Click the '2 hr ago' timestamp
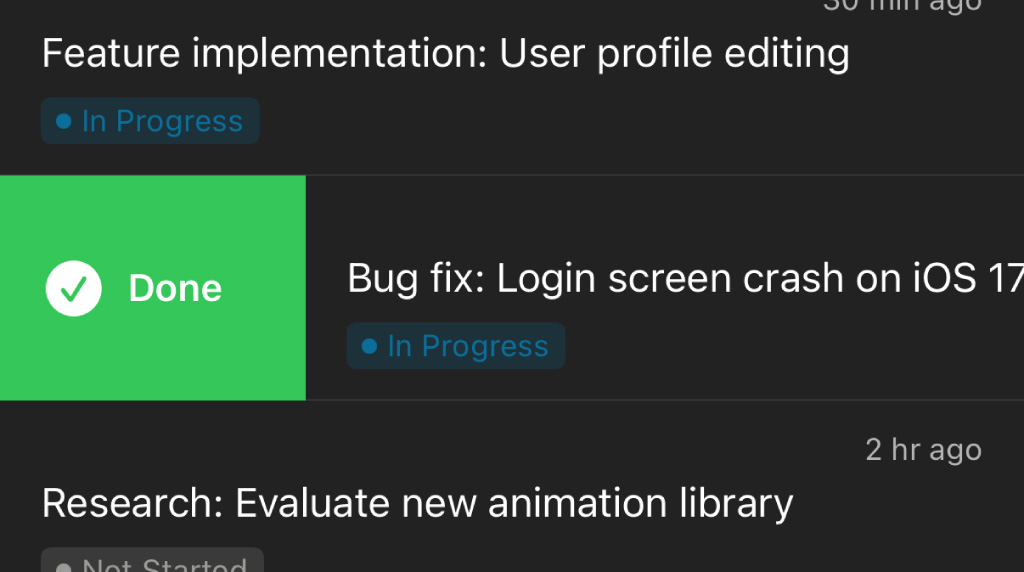1024x572 pixels. 923,450
